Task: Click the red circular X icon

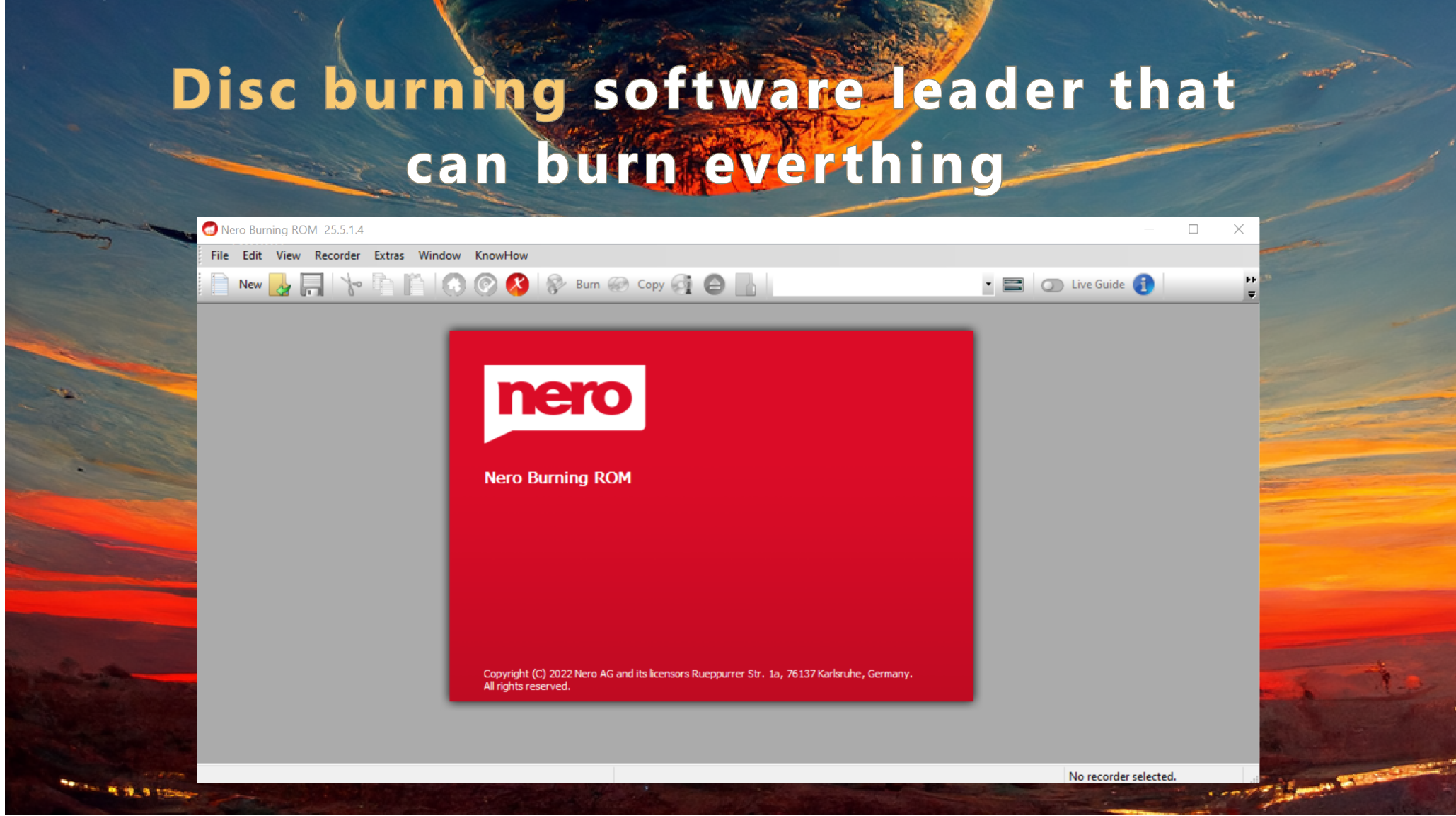Action: point(517,285)
